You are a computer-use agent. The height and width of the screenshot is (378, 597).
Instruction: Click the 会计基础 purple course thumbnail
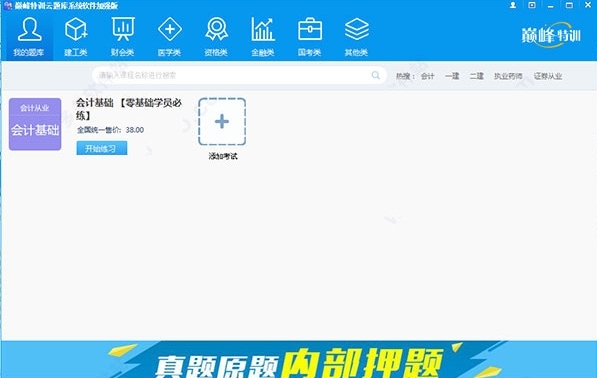(35, 124)
